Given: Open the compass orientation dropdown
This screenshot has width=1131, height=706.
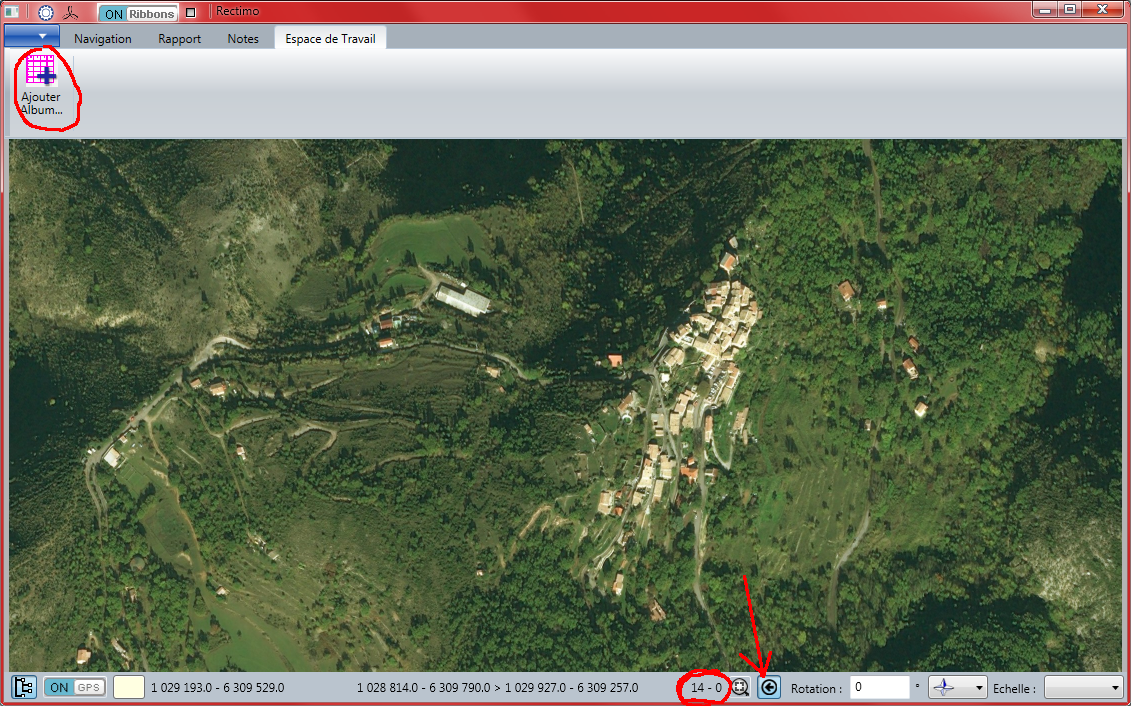Looking at the screenshot, I should [x=958, y=687].
